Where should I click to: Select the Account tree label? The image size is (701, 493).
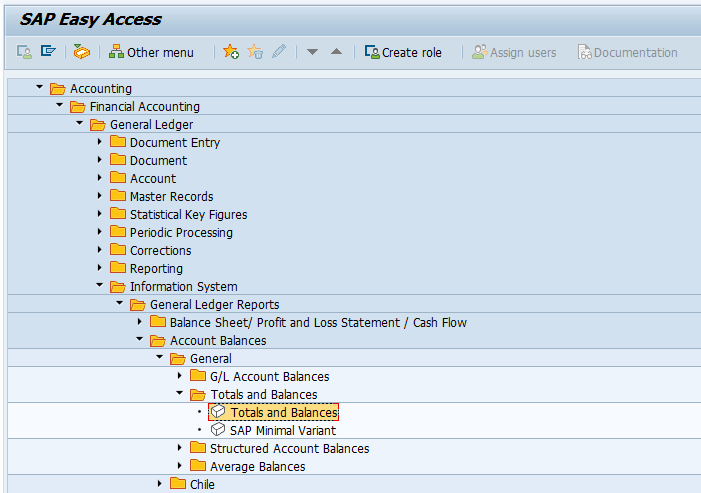153,178
